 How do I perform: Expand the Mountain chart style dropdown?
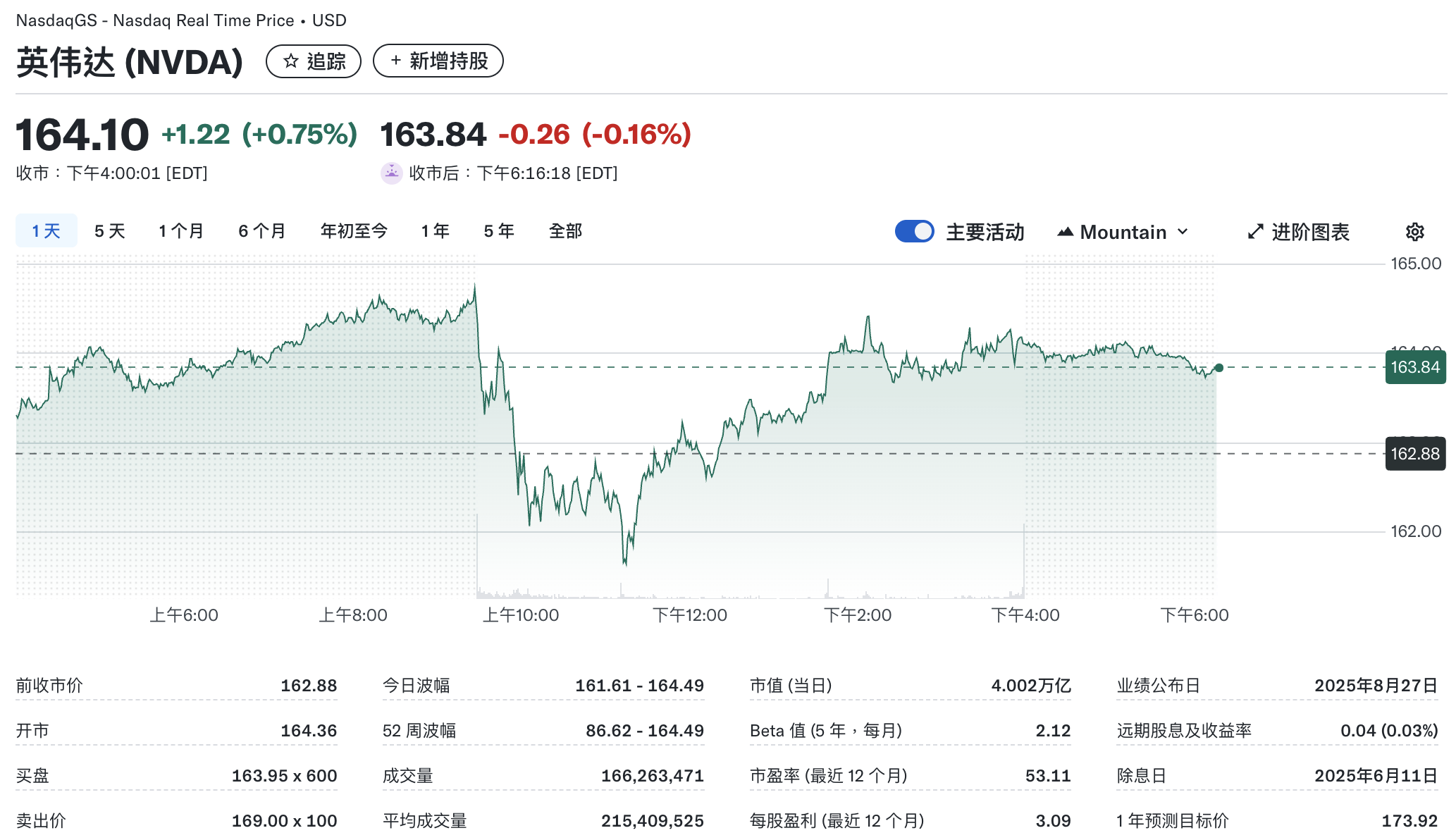click(1123, 232)
